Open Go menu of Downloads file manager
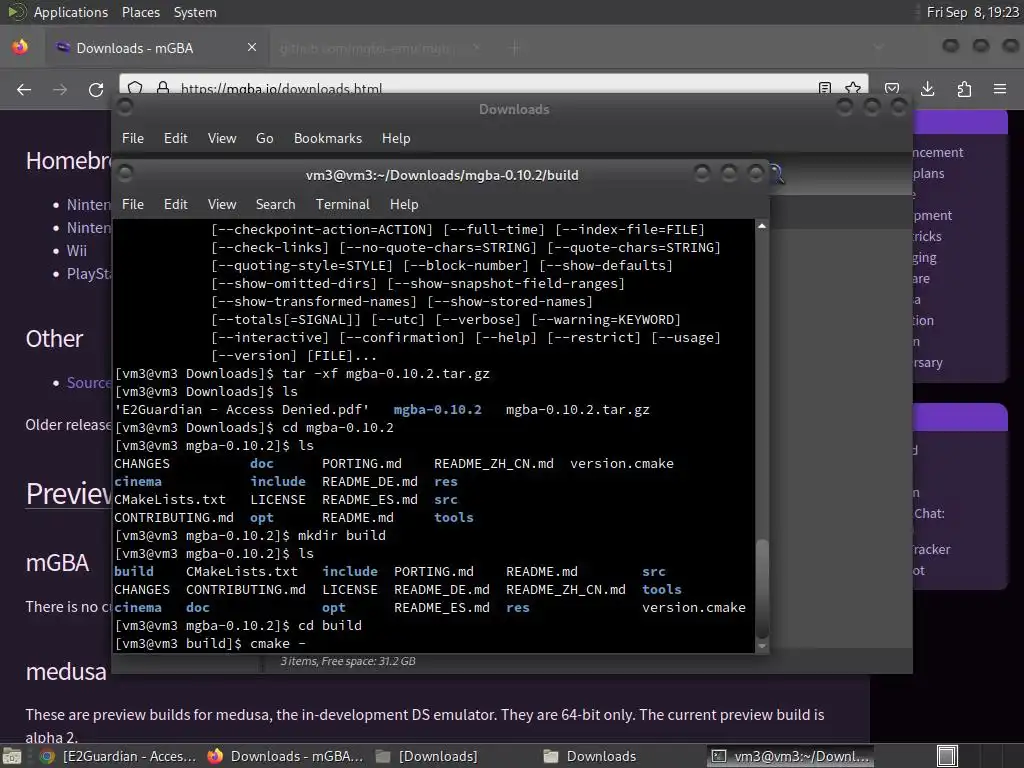 (x=264, y=138)
